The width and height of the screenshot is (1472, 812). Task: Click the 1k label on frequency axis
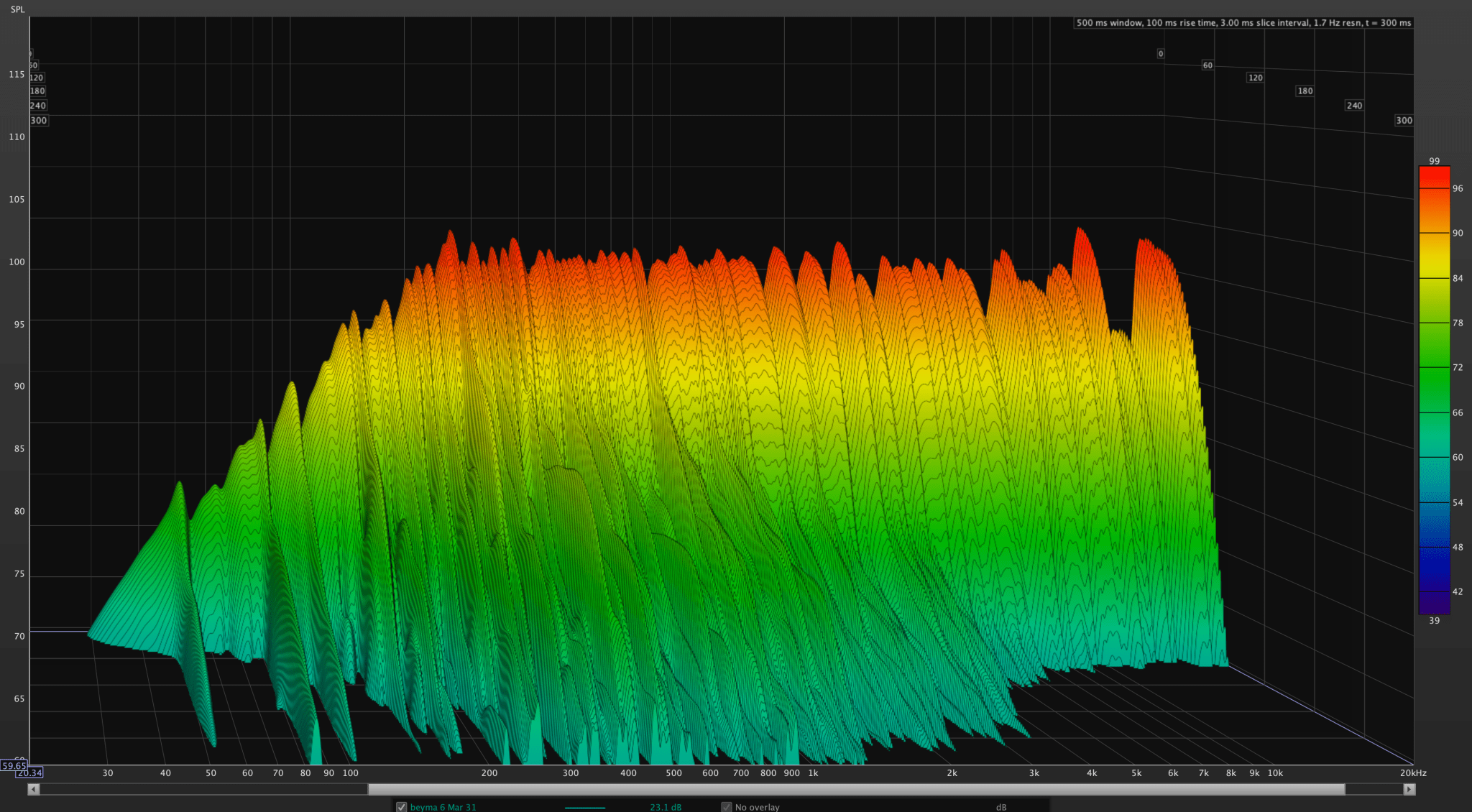813,773
